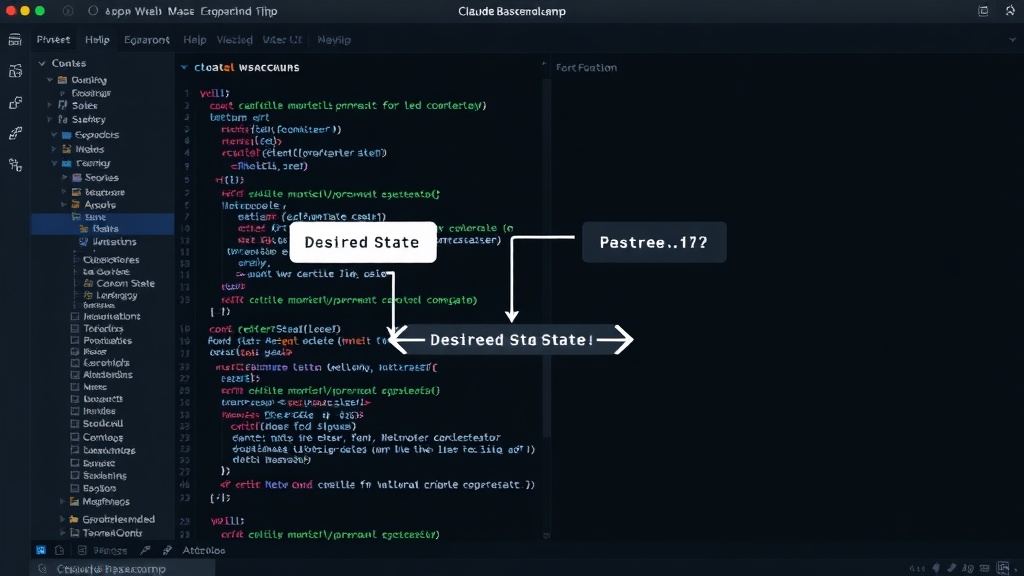This screenshot has width=1024, height=576.
Task: Click the fifth activity bar icon
Action: click(16, 165)
